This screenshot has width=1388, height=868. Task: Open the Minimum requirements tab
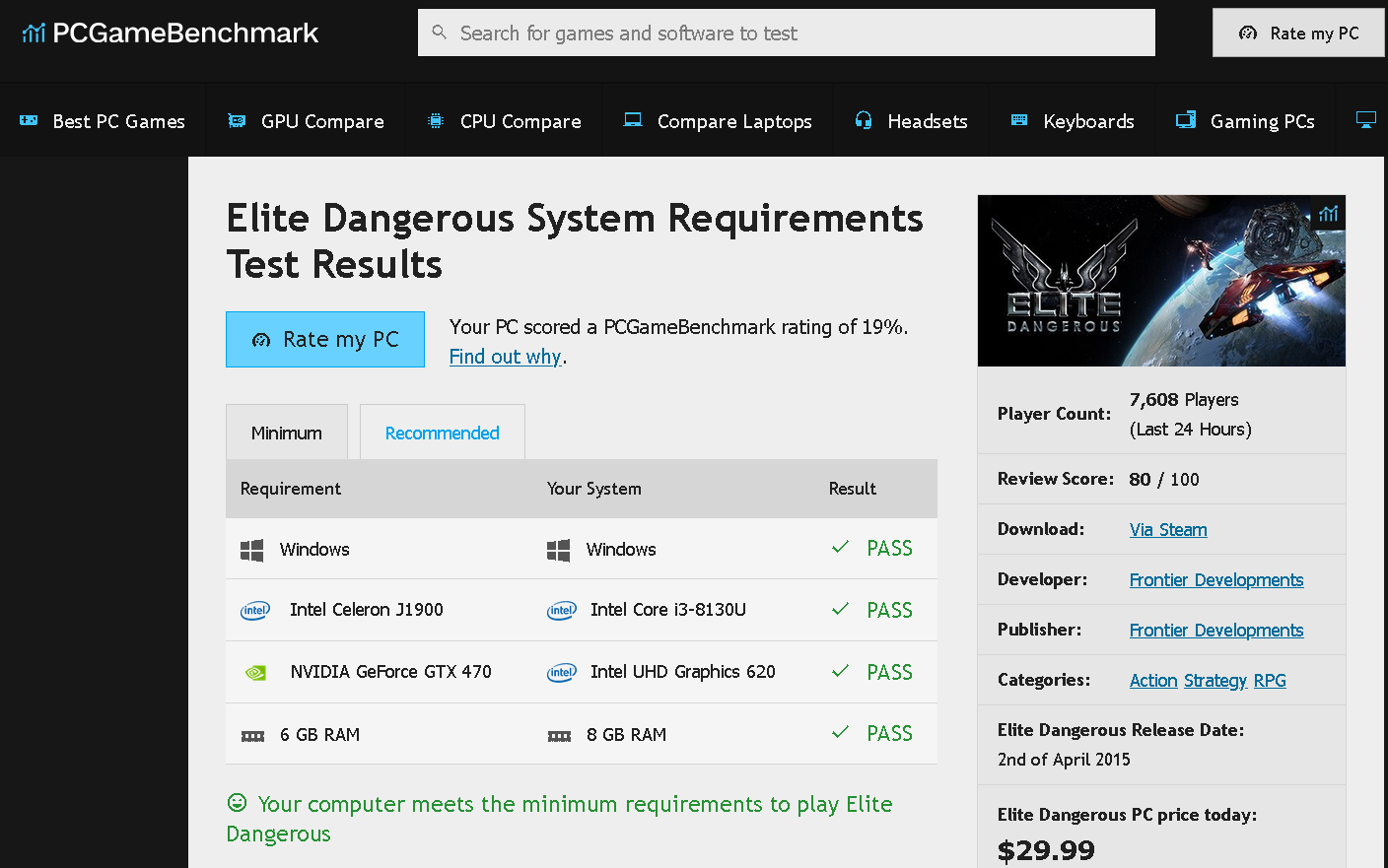click(x=286, y=432)
